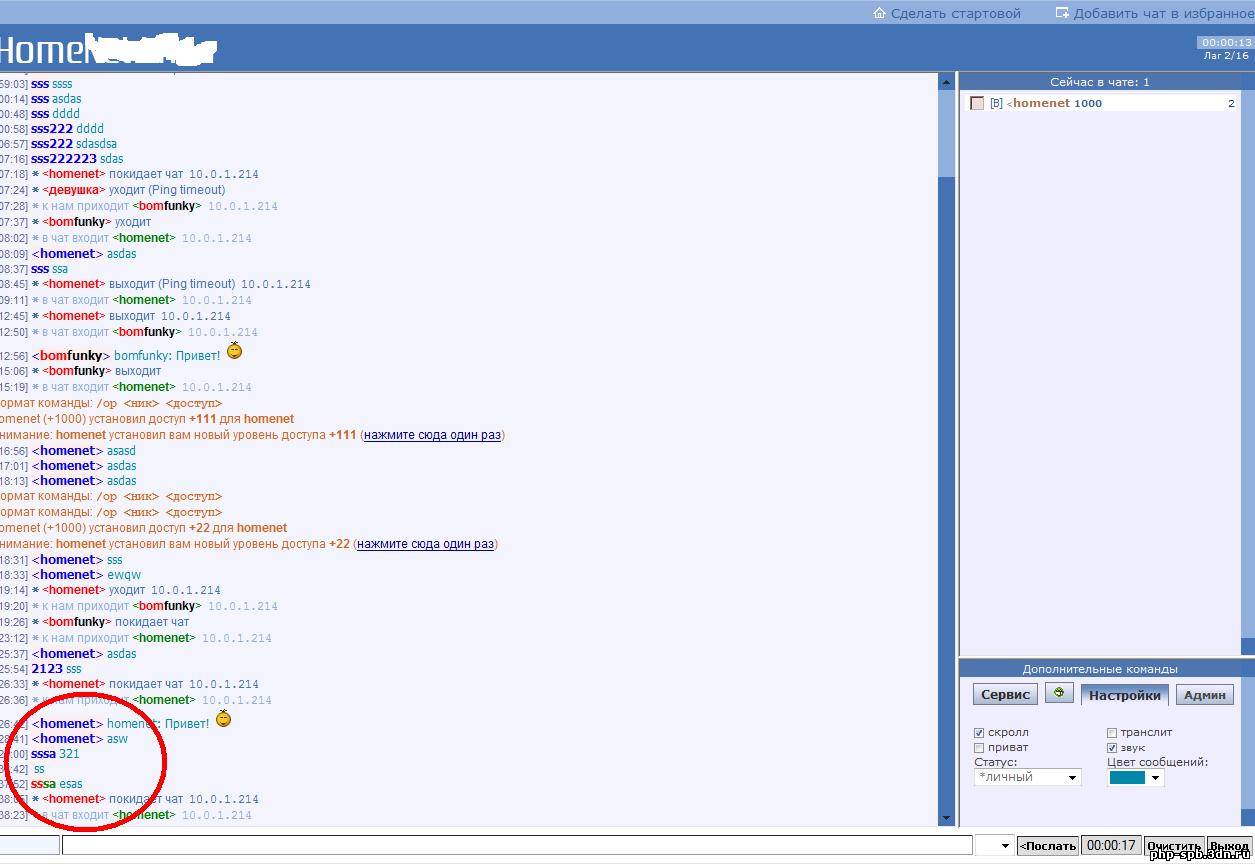Click the square icon beside homenet 1000 in user list
Viewport: 1255px width, 864px height.
click(977, 103)
